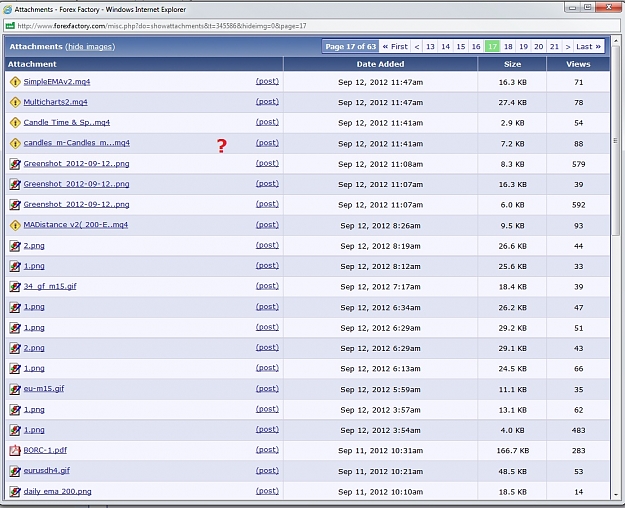Click the mq4 file icon beside Multicharts2.mq4

click(x=15, y=102)
